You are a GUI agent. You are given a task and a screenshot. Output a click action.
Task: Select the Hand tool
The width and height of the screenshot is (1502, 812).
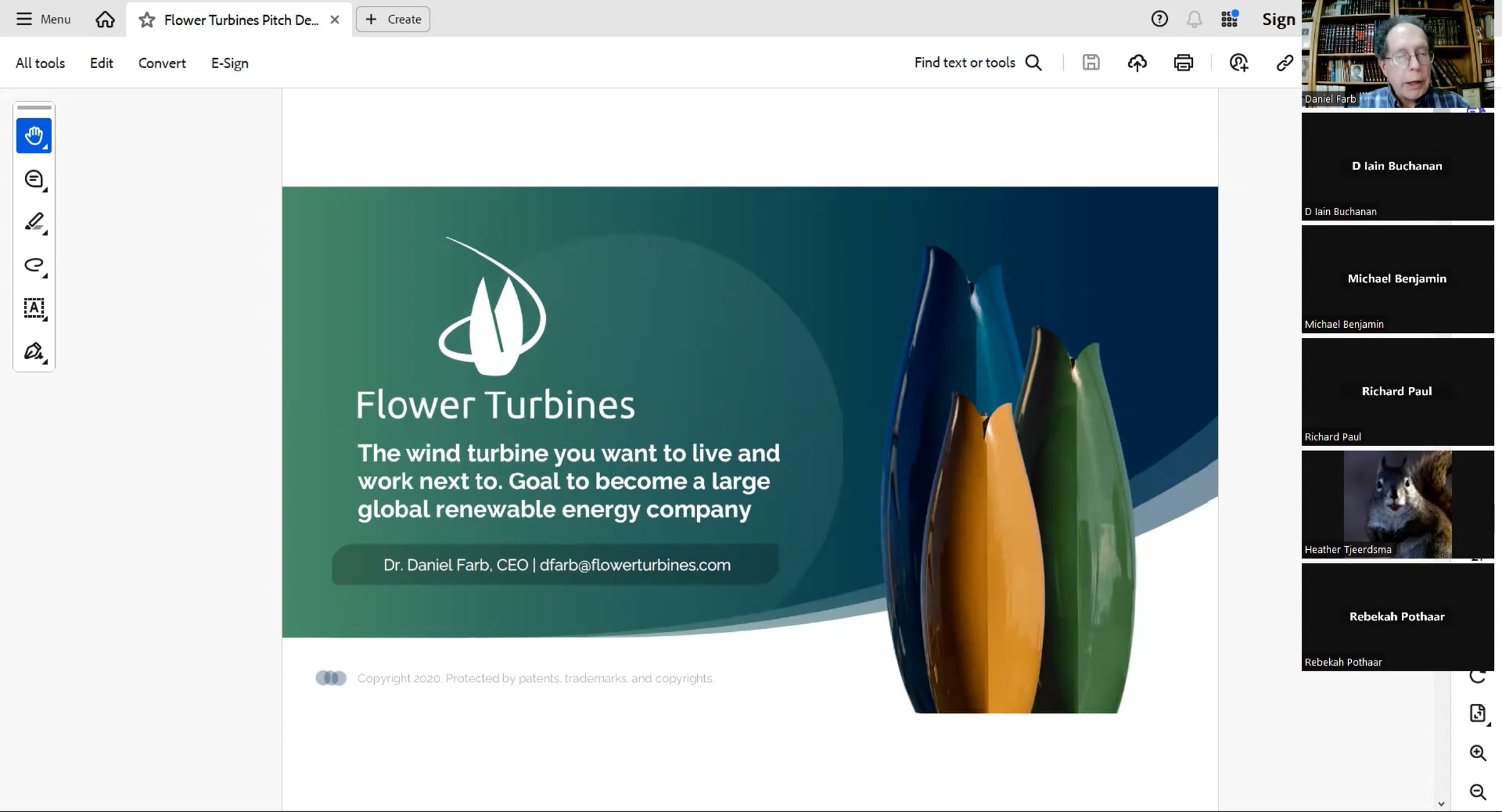pos(34,136)
